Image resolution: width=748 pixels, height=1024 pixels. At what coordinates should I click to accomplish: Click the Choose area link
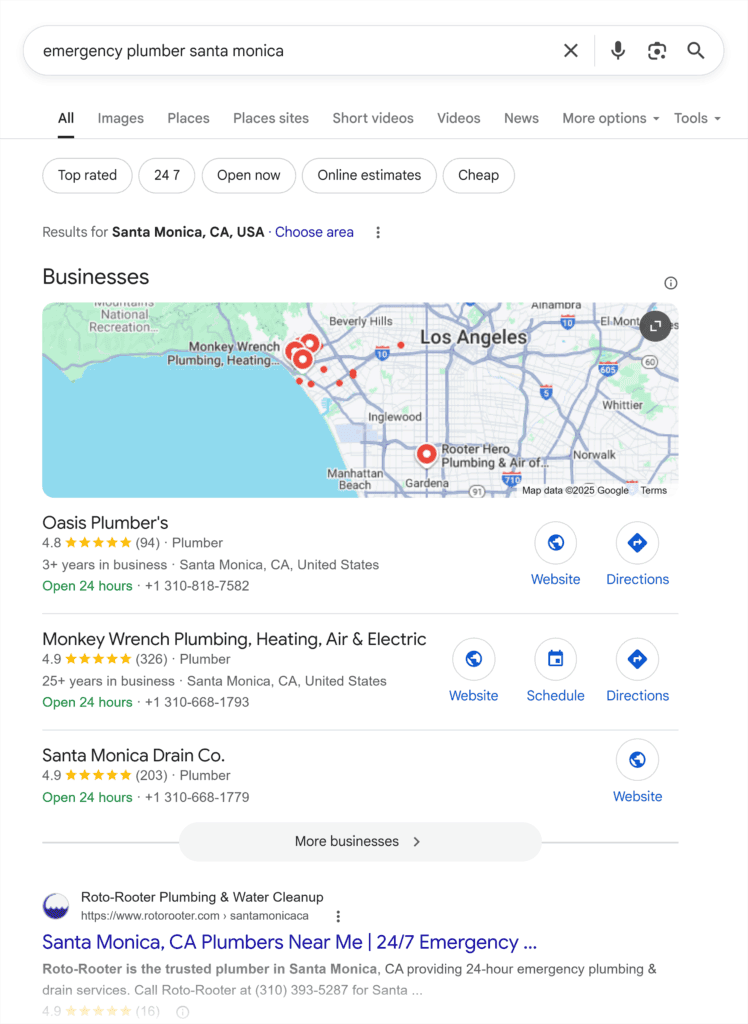click(314, 232)
